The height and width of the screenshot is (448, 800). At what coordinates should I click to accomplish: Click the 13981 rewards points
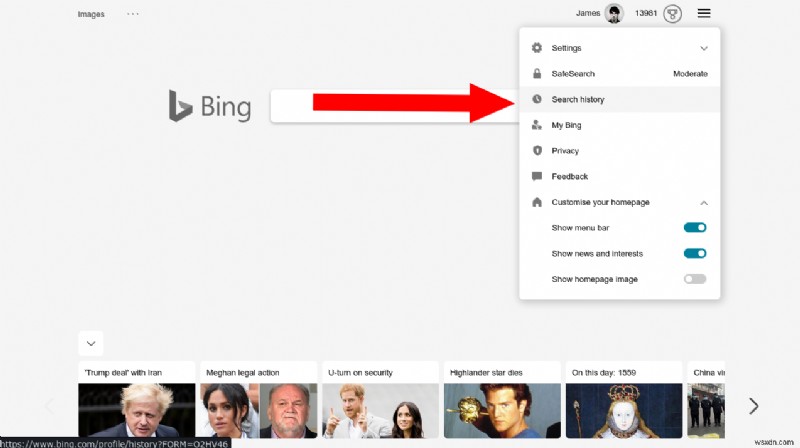(x=646, y=13)
